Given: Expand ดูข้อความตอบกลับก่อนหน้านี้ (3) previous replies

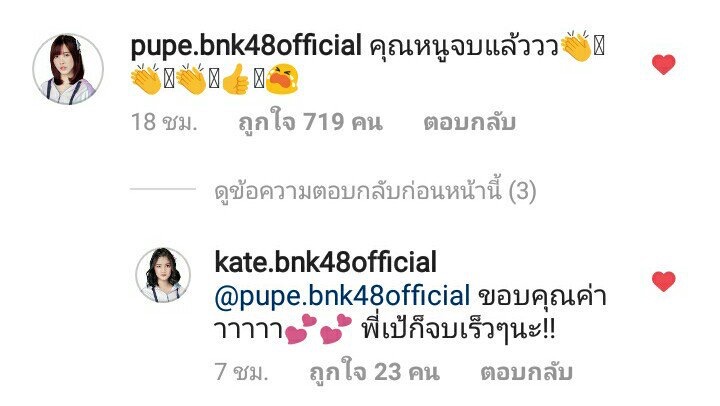Looking at the screenshot, I should click(375, 191).
